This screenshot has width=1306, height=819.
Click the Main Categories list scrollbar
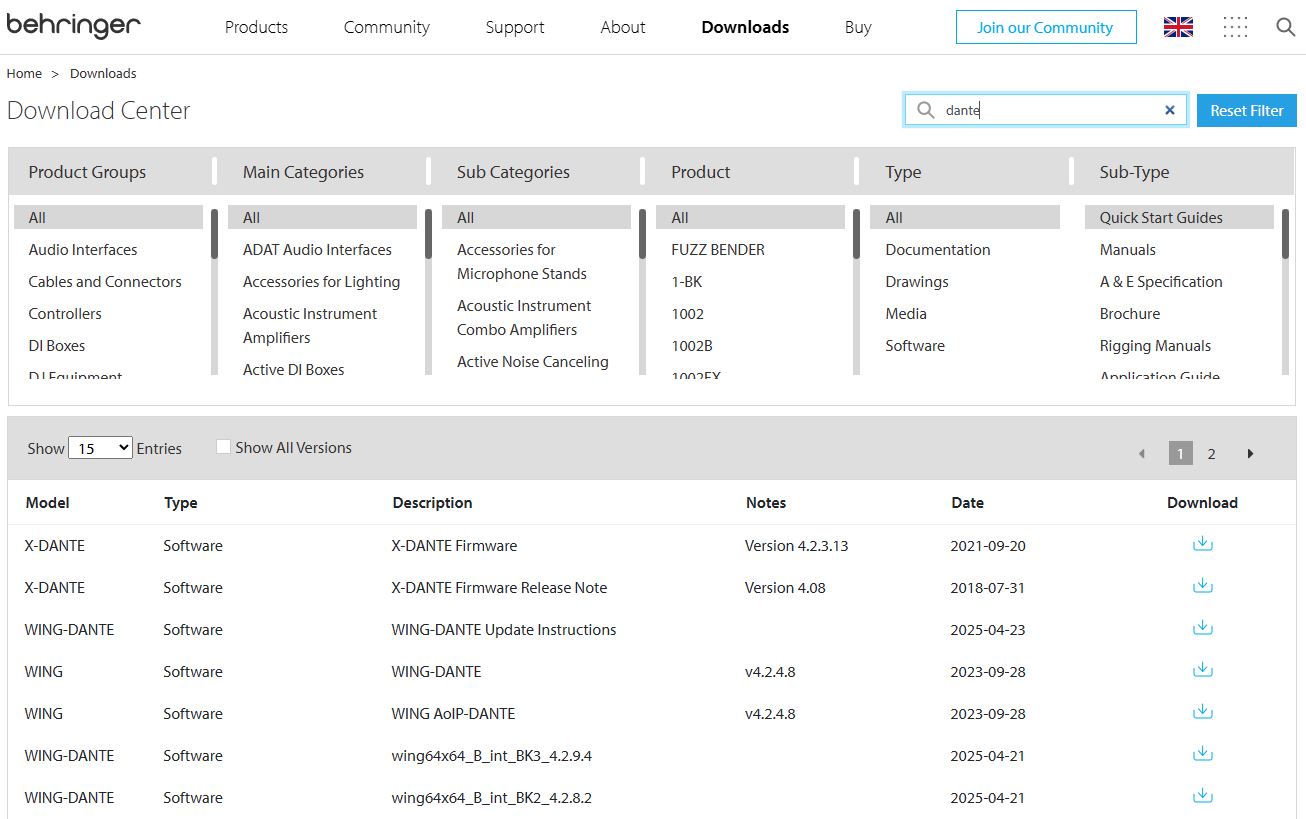(428, 234)
